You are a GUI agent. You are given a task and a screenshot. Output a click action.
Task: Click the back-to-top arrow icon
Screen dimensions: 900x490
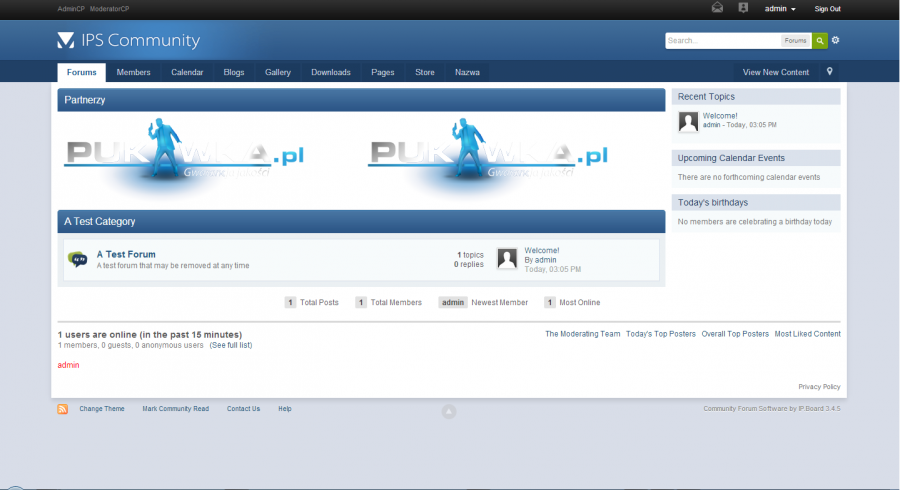click(449, 411)
